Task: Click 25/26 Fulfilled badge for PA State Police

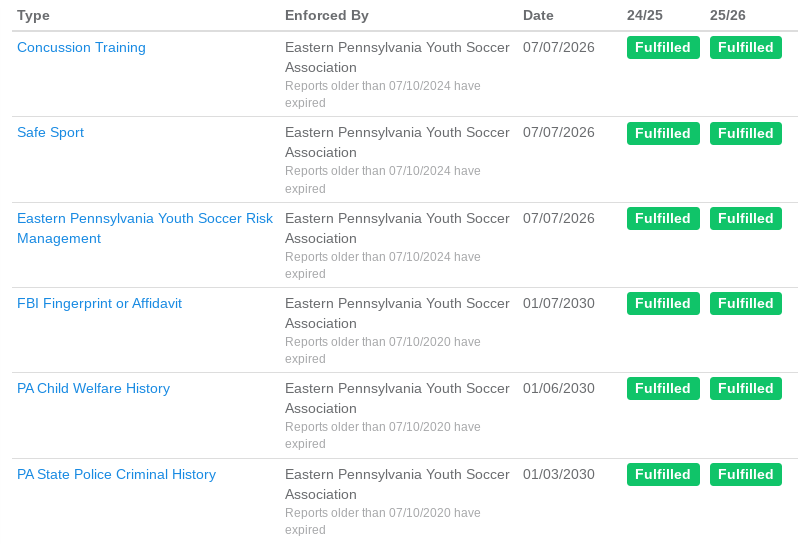Action: pyautogui.click(x=746, y=475)
